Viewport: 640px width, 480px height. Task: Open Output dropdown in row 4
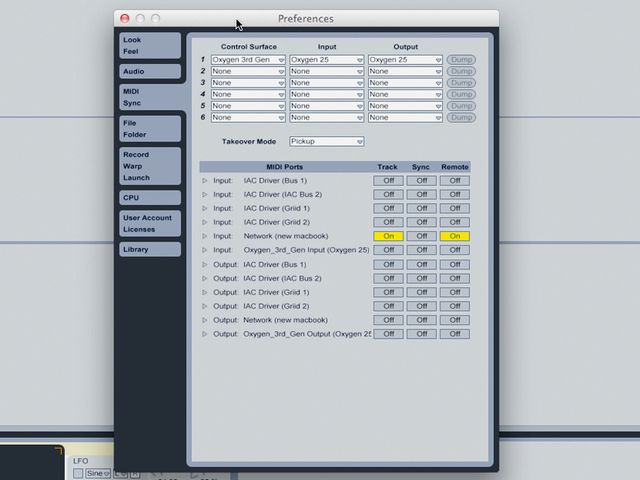point(405,94)
